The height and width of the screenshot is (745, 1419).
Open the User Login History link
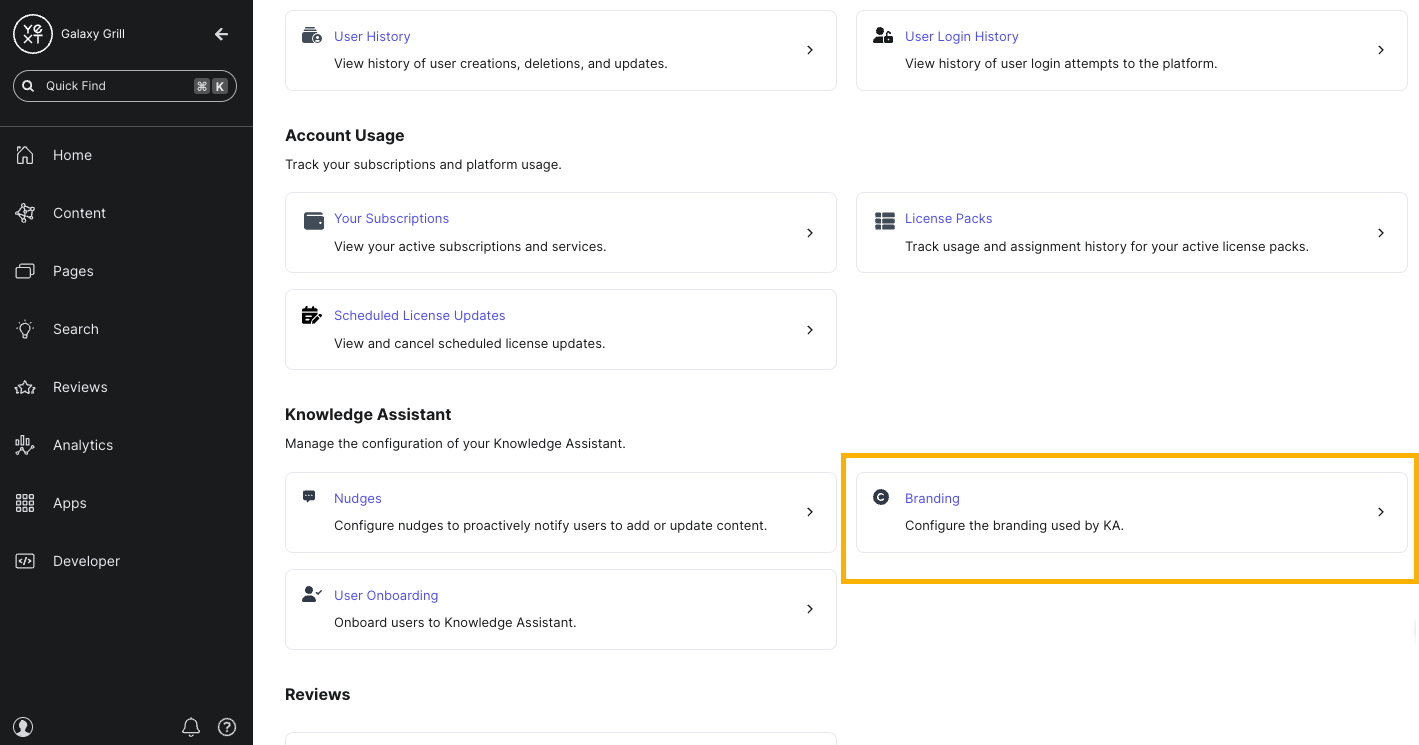click(961, 36)
